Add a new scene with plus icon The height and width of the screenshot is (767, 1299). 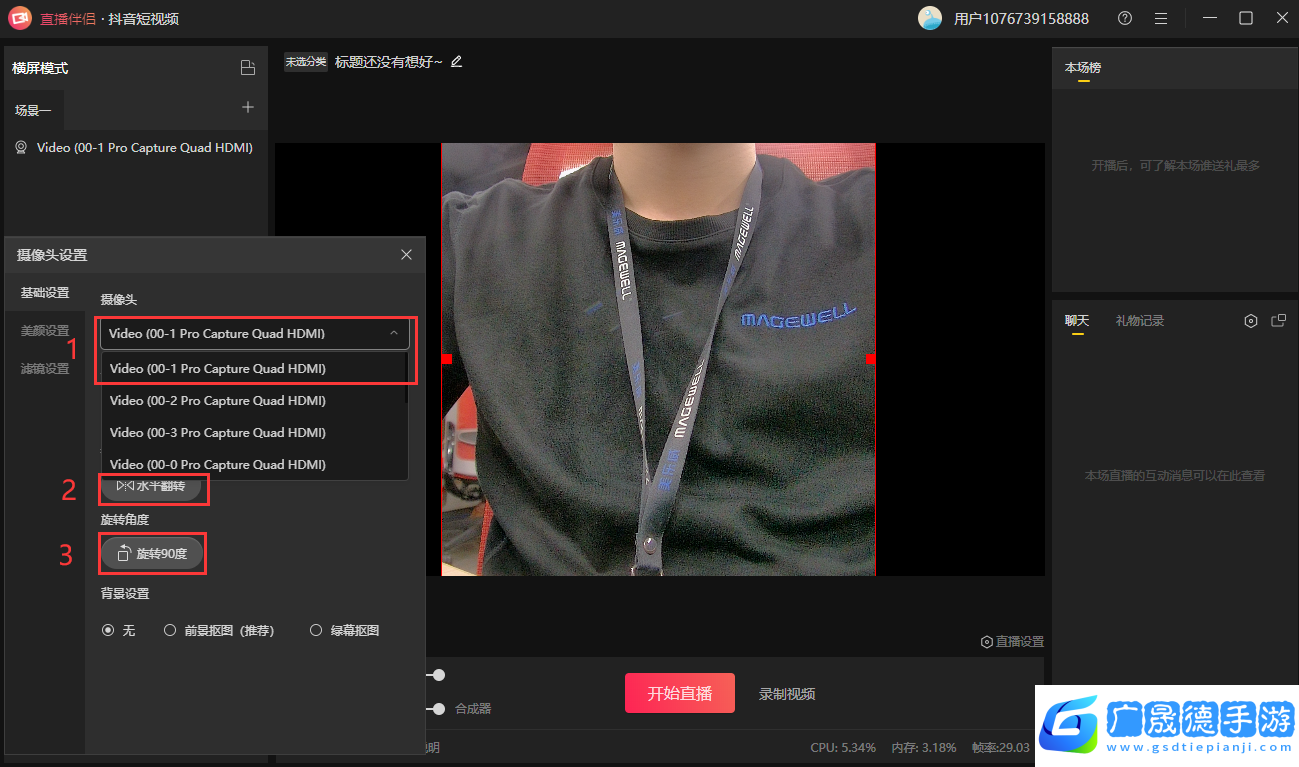coord(248,108)
